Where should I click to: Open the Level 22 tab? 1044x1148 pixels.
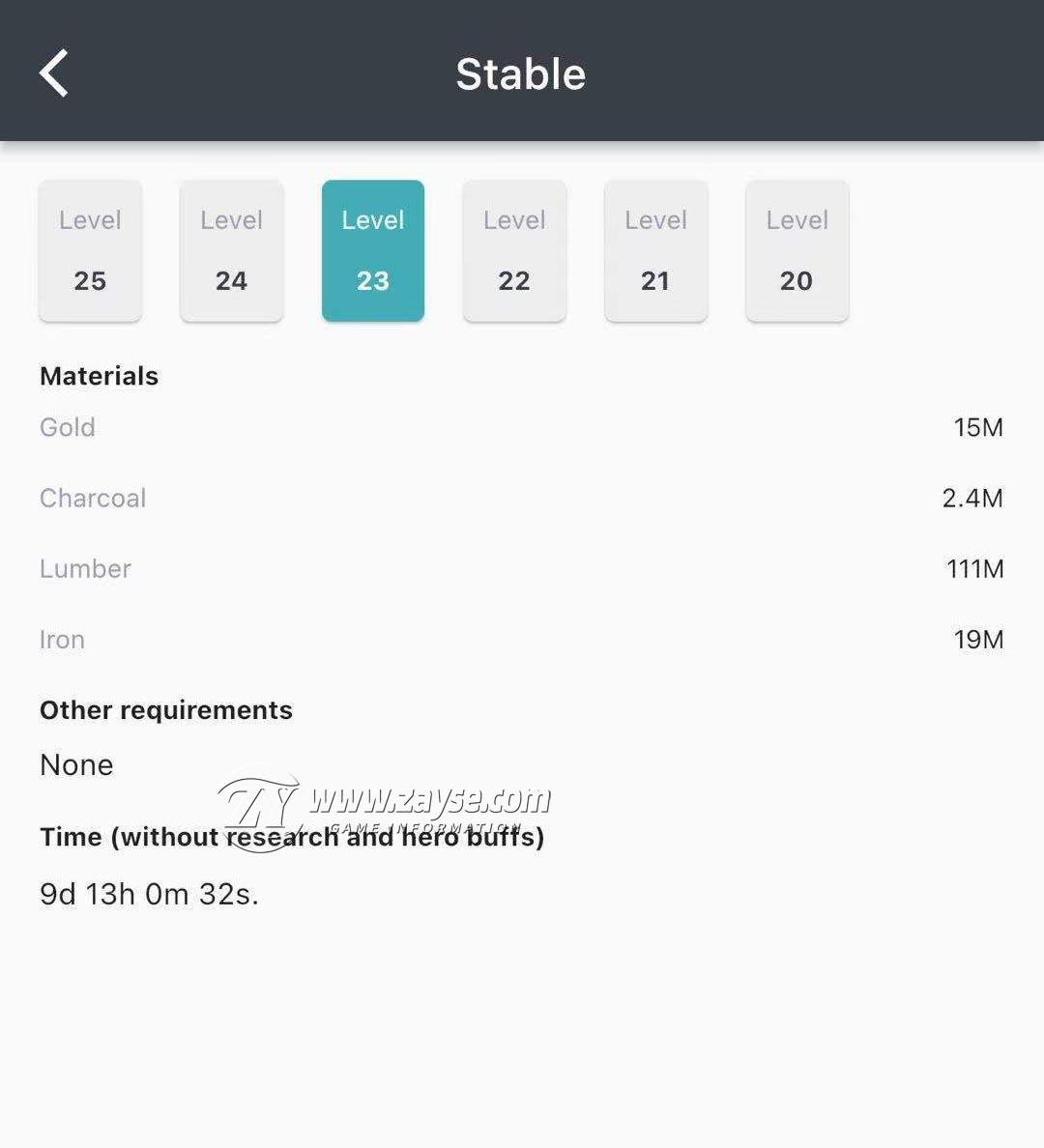(514, 250)
